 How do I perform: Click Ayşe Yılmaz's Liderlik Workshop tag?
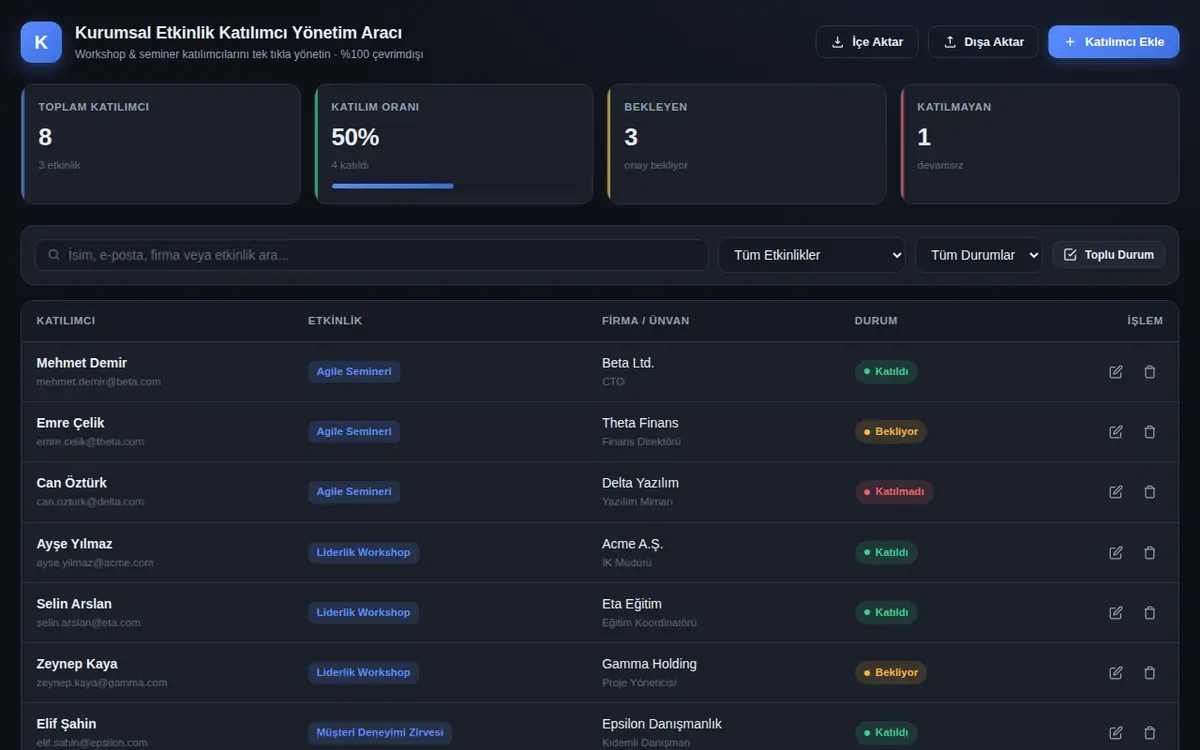363,552
